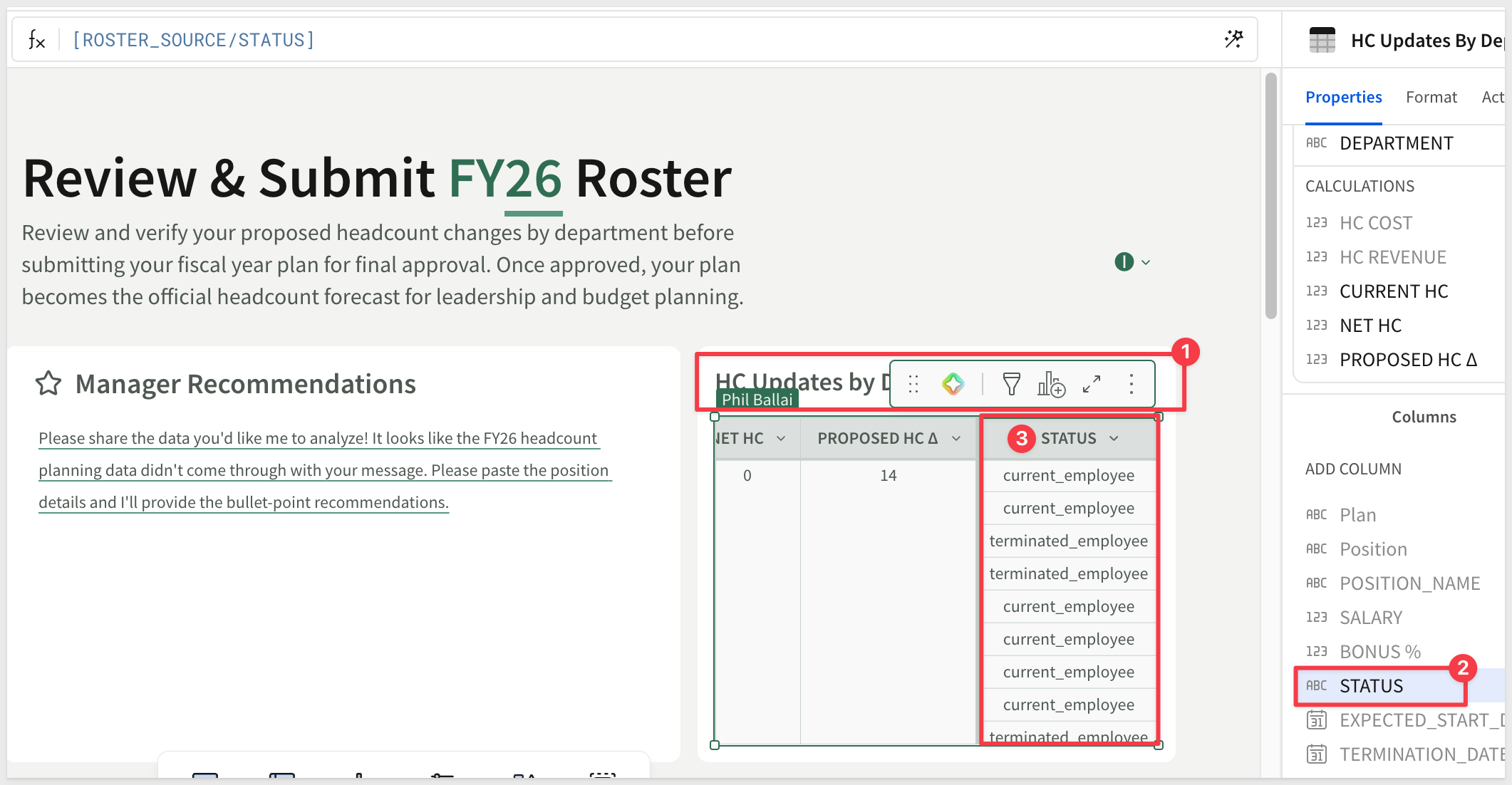1512x785 pixels.
Task: Click the formula fx icon
Action: tap(36, 40)
